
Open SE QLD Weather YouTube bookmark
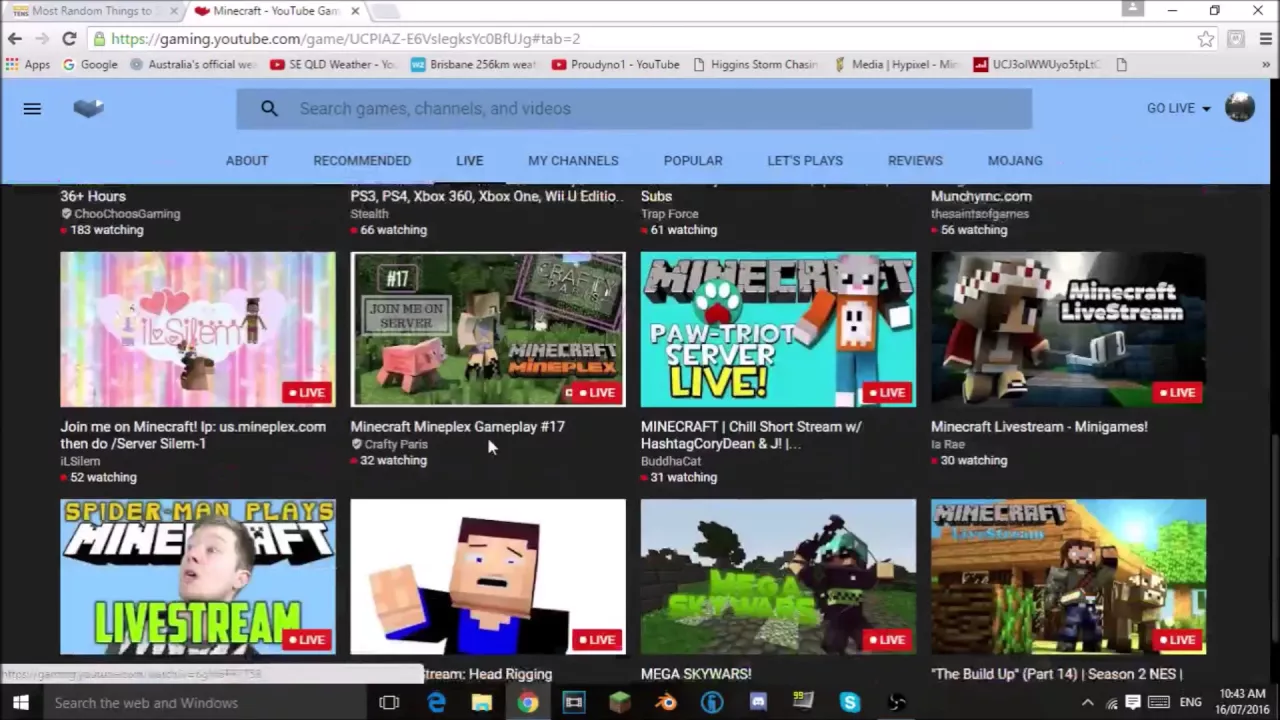[333, 64]
